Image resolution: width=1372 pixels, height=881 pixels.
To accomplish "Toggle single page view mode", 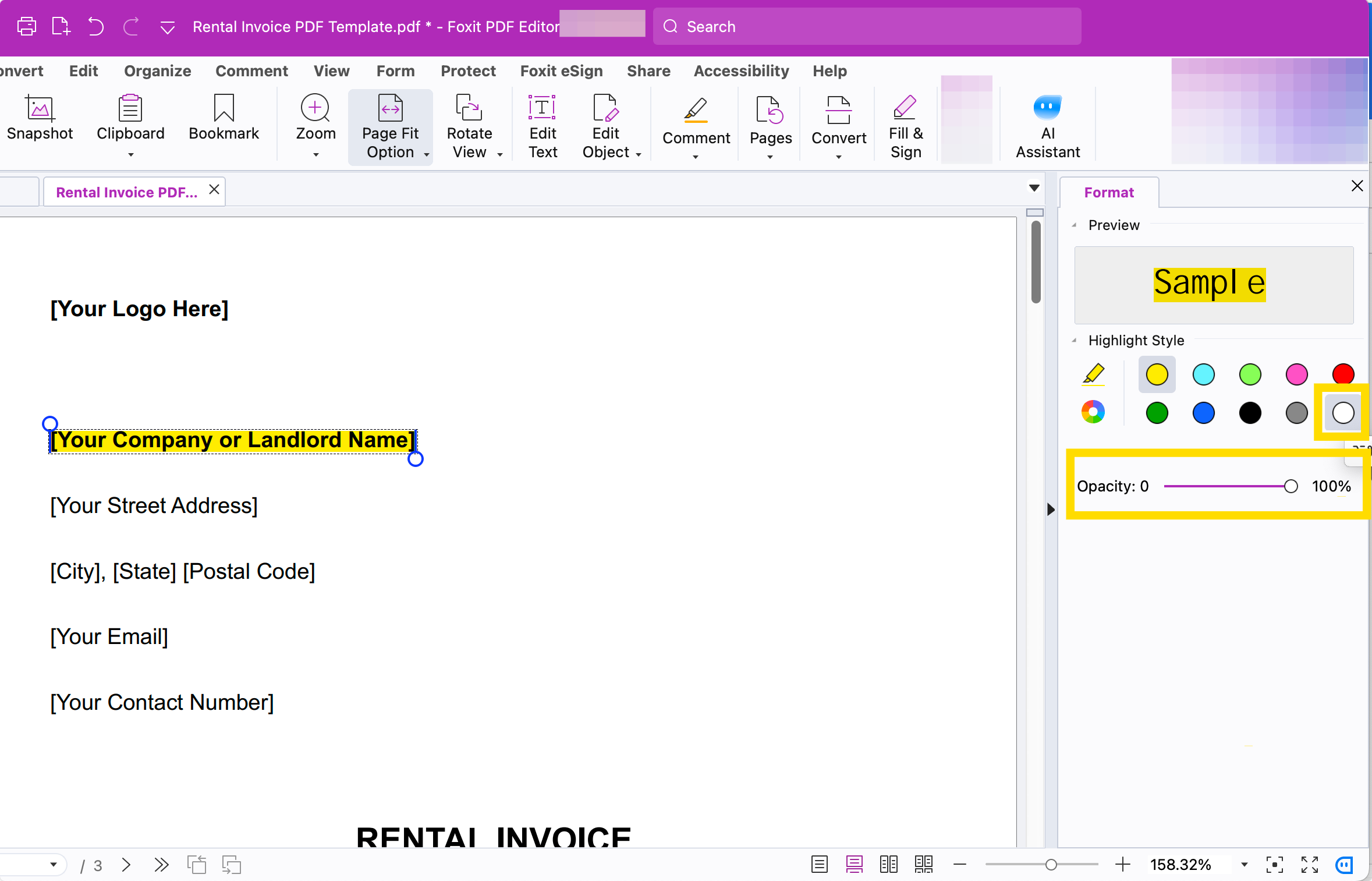I will tap(819, 865).
